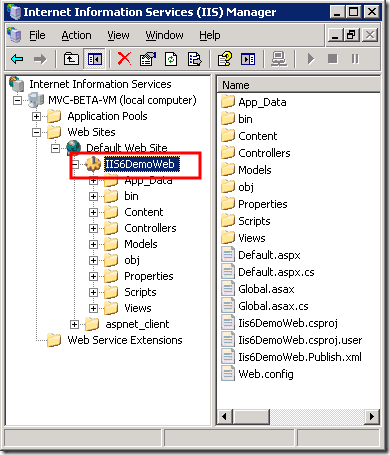390x455 pixels.
Task: Click the Up one level toolbar icon
Action: (x=71, y=59)
